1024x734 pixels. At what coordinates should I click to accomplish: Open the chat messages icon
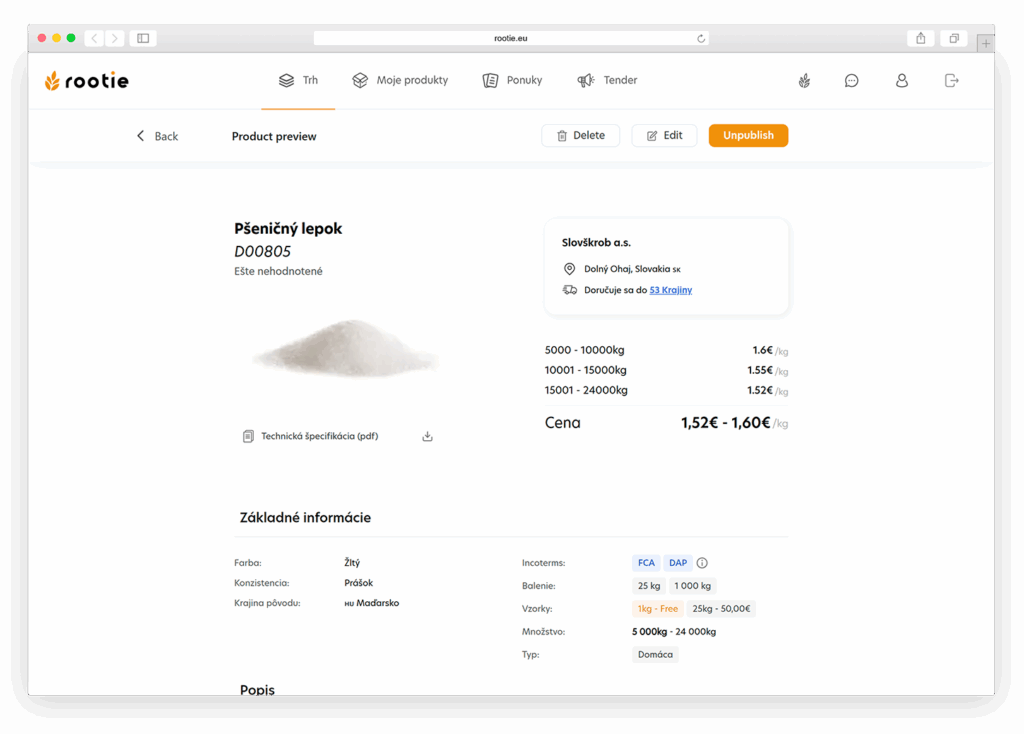851,80
